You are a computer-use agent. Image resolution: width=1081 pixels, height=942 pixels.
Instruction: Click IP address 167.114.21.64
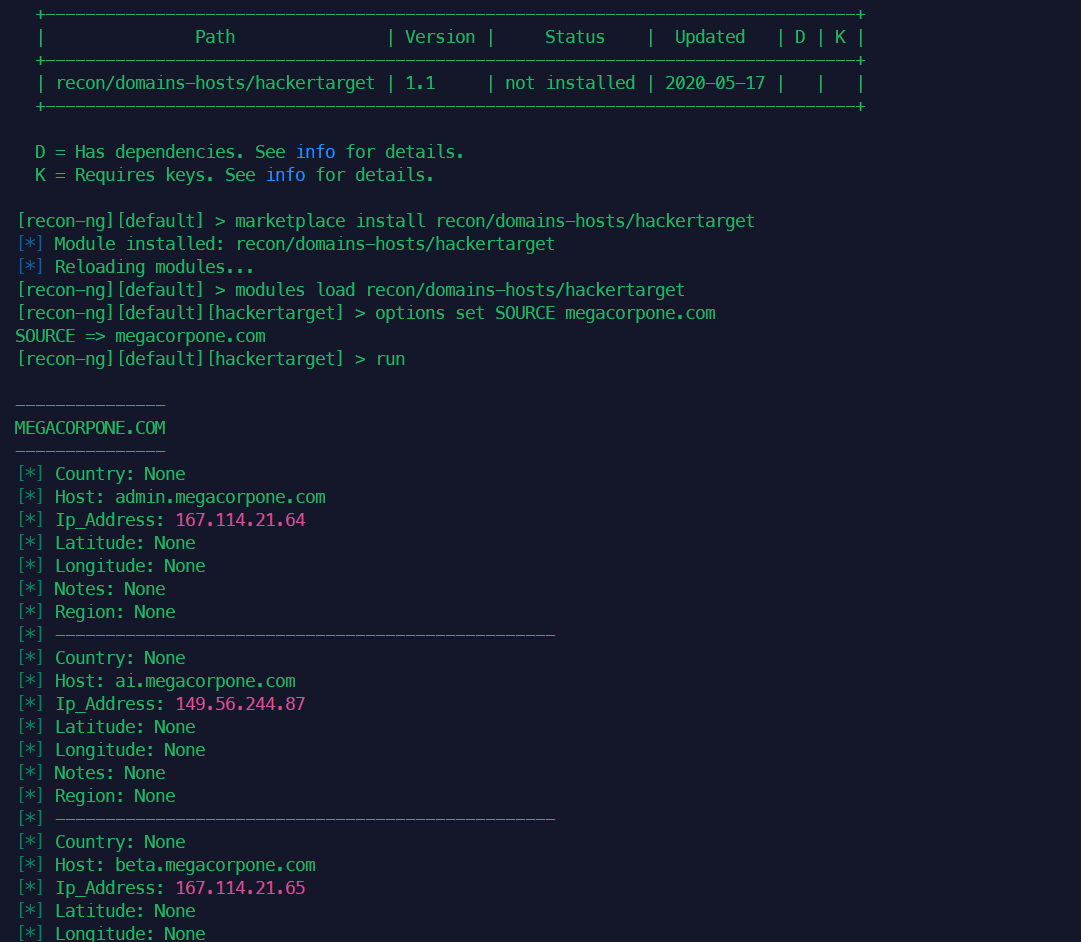tap(241, 520)
